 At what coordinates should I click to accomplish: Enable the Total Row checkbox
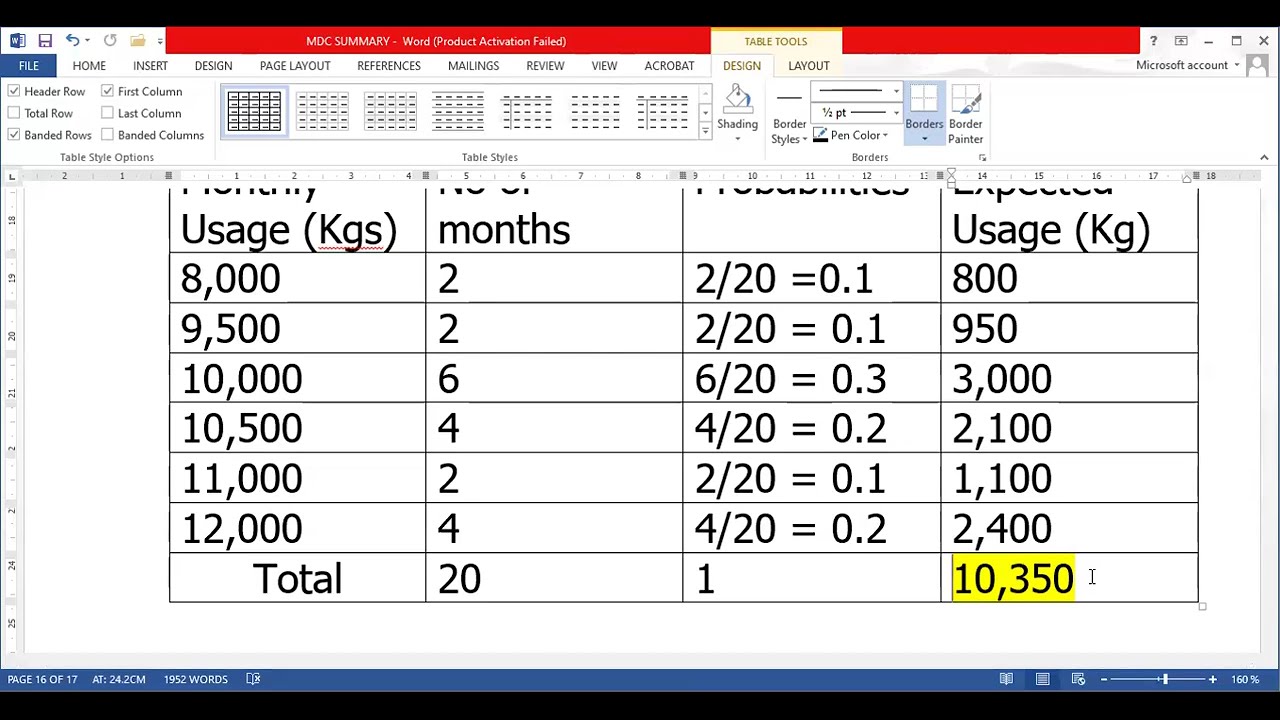[x=14, y=113]
